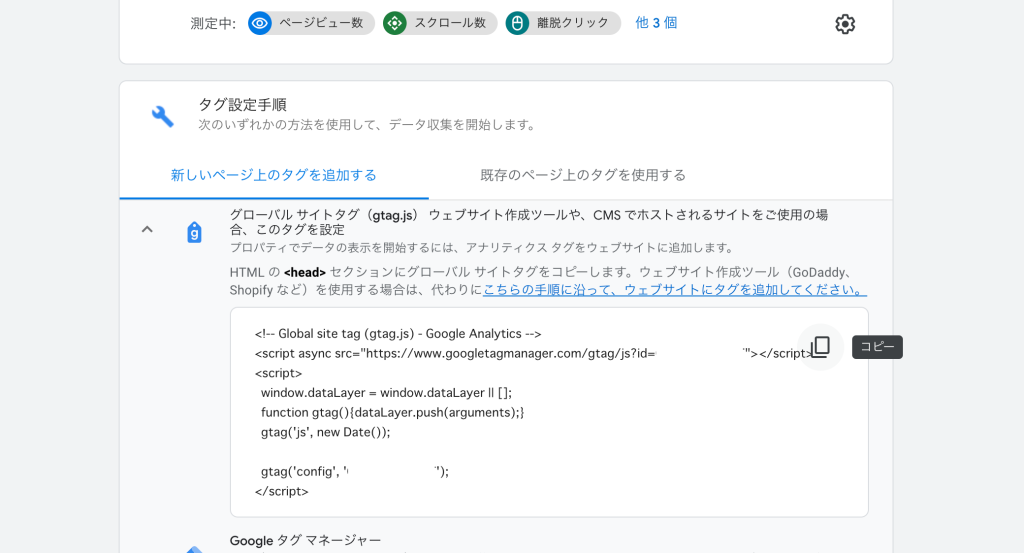This screenshot has width=1024, height=553.
Task: Click the window.dataLayer code line
Action: (386, 392)
